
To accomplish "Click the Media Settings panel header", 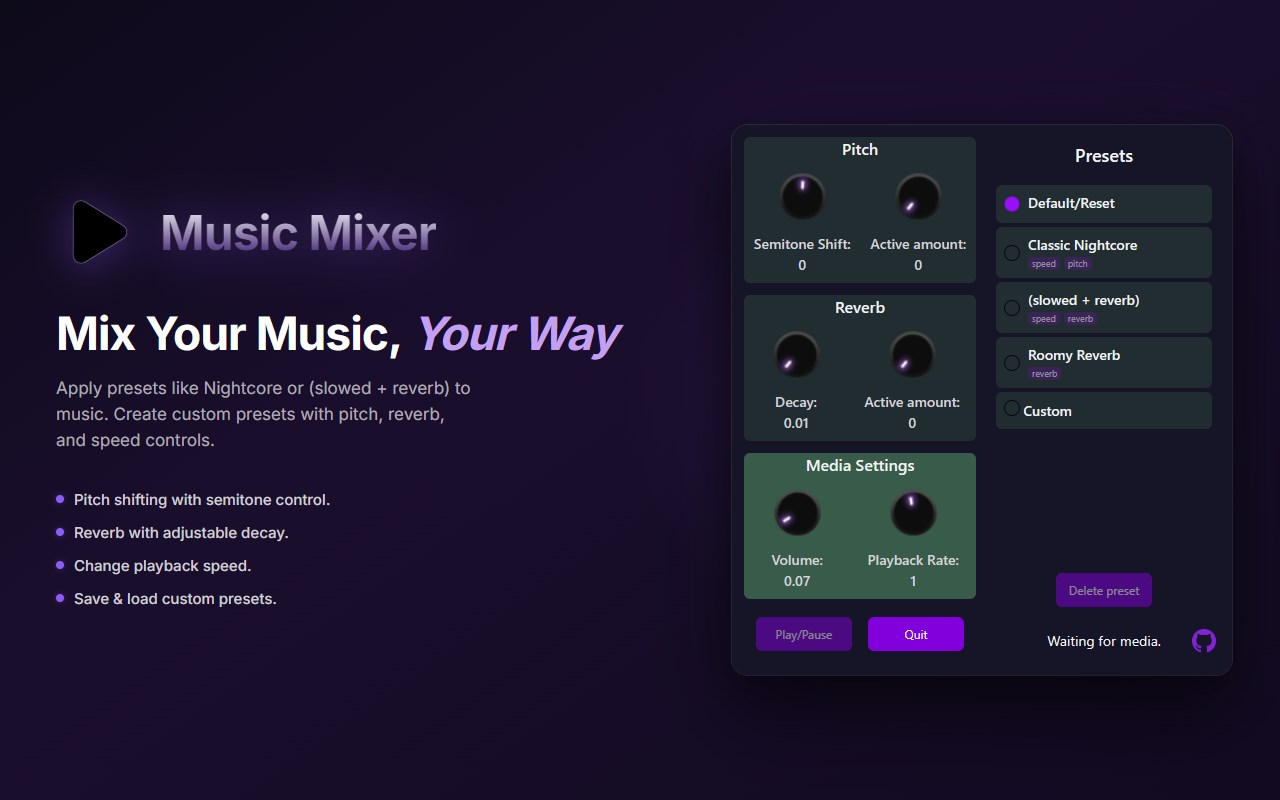I will coord(859,465).
